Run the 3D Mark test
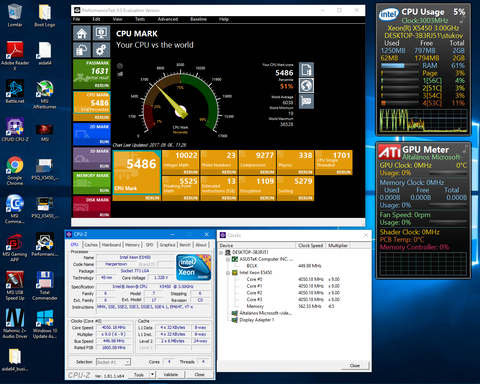Screen dimensions: 480x384 (x=104, y=166)
